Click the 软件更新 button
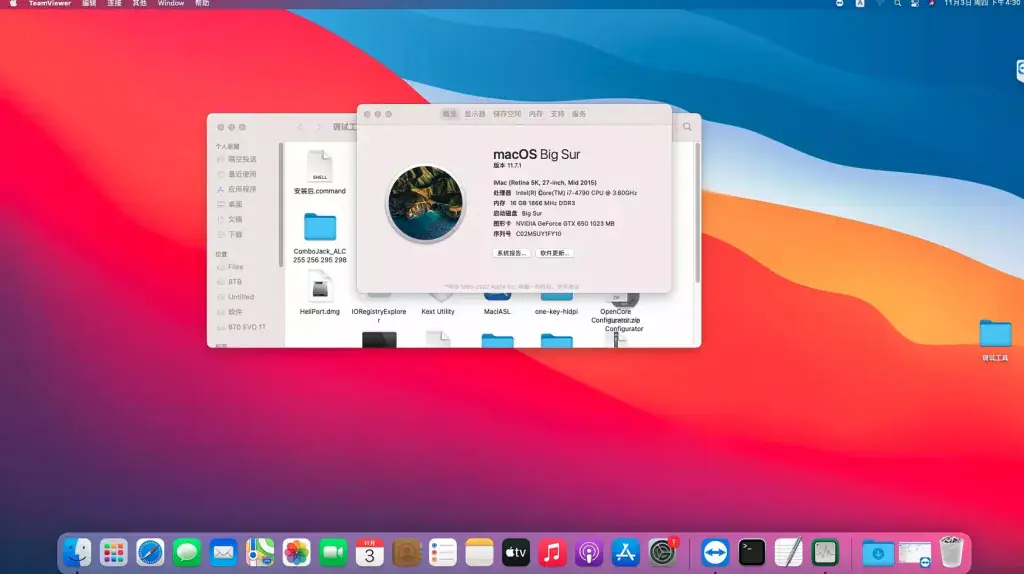 click(x=554, y=253)
